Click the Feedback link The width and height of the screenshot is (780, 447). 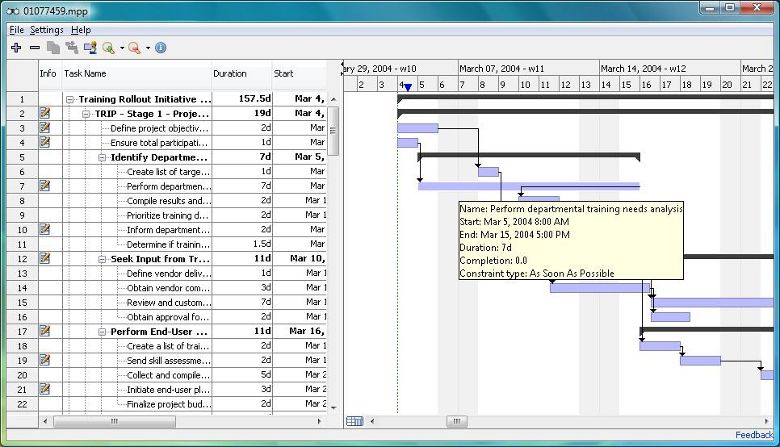tap(754, 435)
